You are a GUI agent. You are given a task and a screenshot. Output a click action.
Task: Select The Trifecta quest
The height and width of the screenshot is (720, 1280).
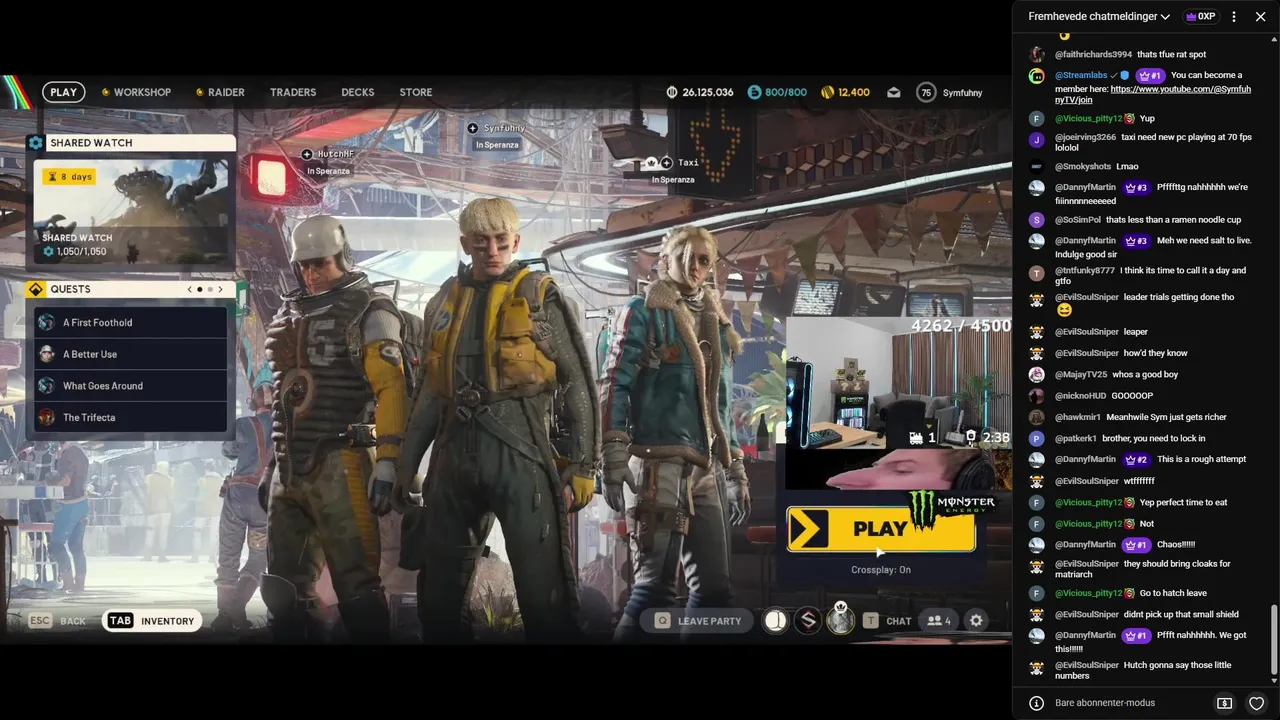click(131, 418)
